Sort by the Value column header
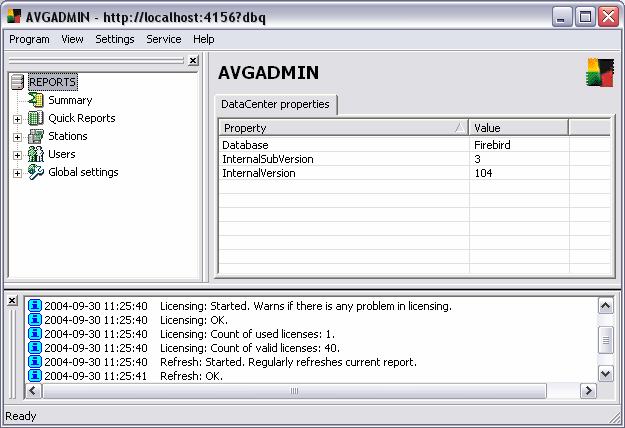Screen dimensions: 625x428 pos(519,128)
